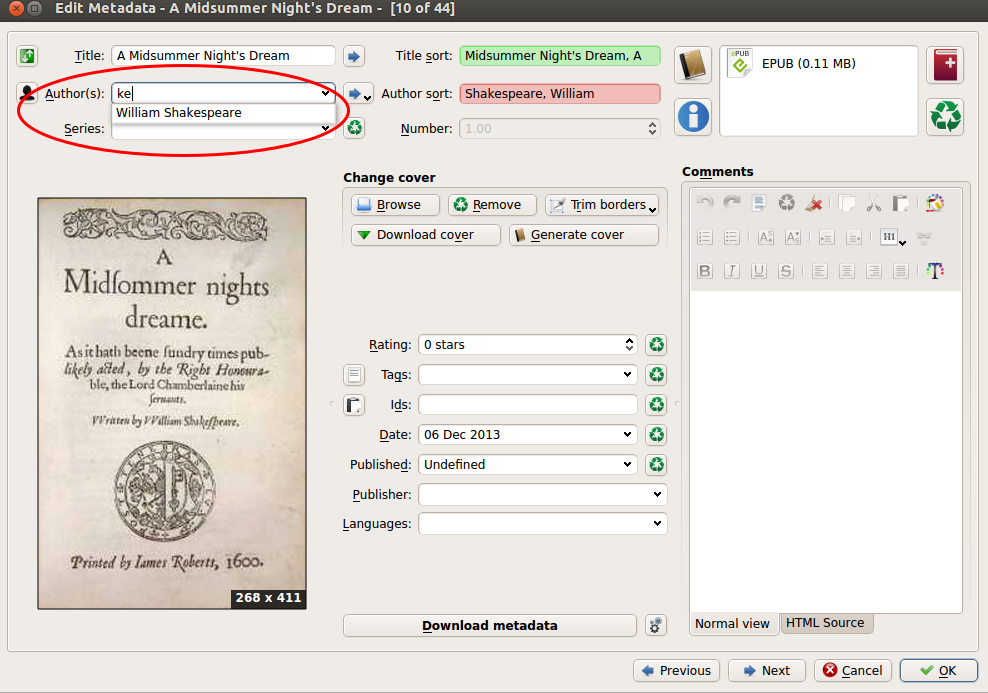988x693 pixels.
Task: Click the Browse cover button
Action: pos(395,205)
